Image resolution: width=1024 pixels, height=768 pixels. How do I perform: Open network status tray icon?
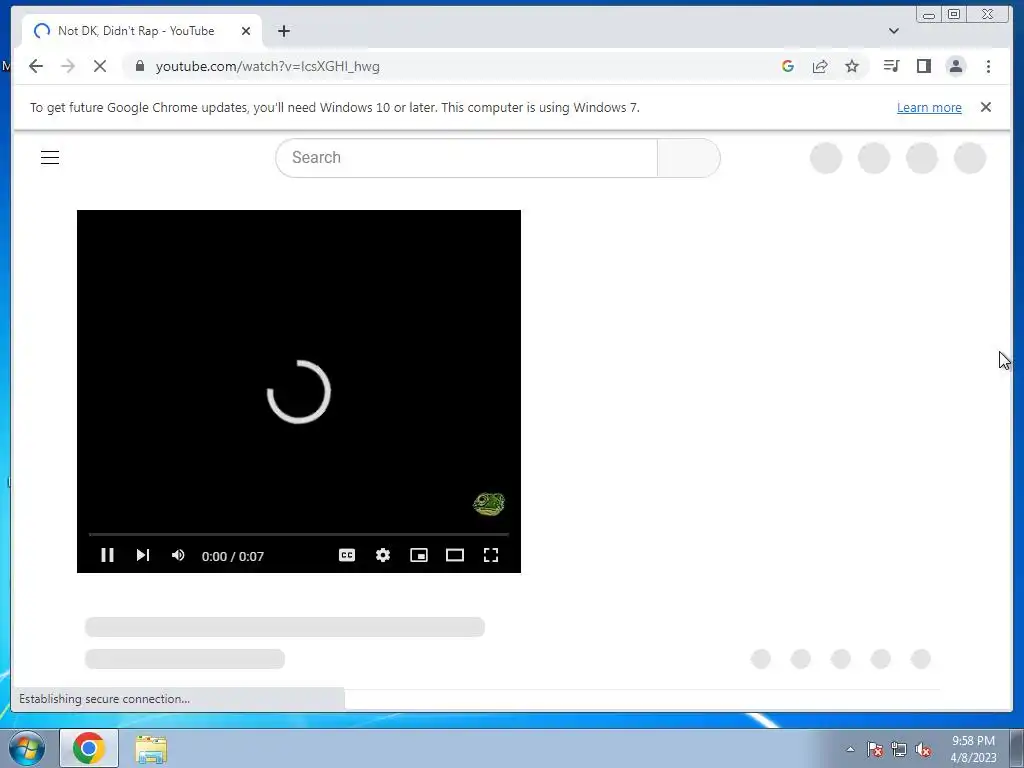coord(899,749)
